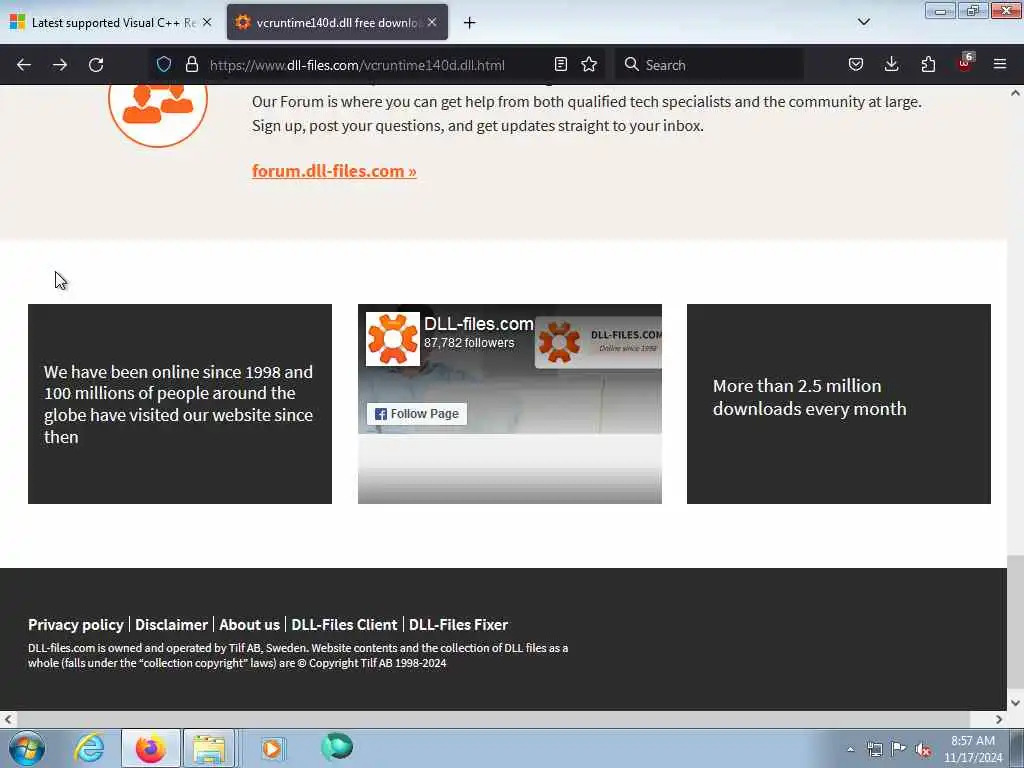Viewport: 1024px width, 768px height.
Task: Open Windows Explorer from the taskbar
Action: 208,748
